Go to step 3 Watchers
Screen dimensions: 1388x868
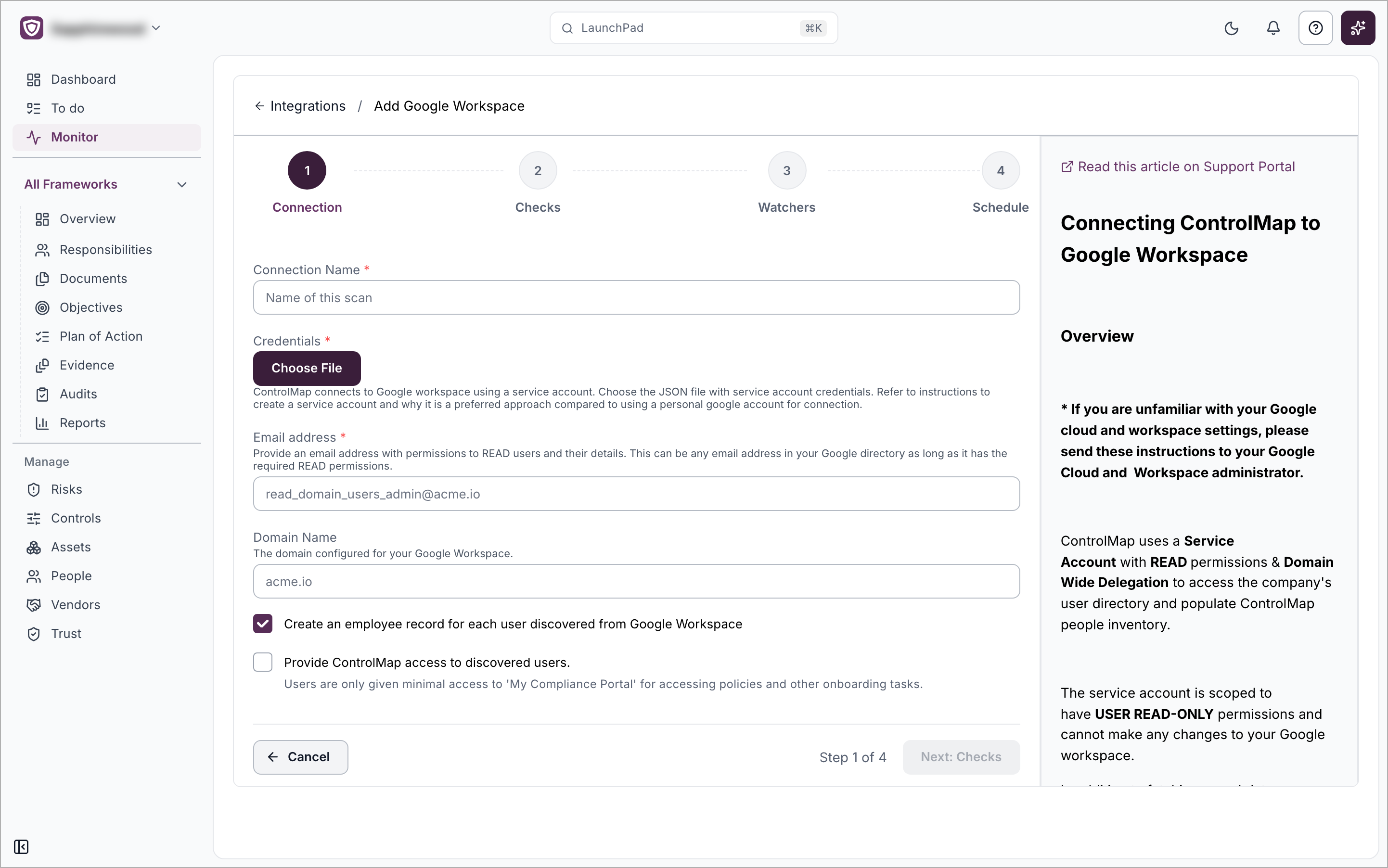[787, 170]
